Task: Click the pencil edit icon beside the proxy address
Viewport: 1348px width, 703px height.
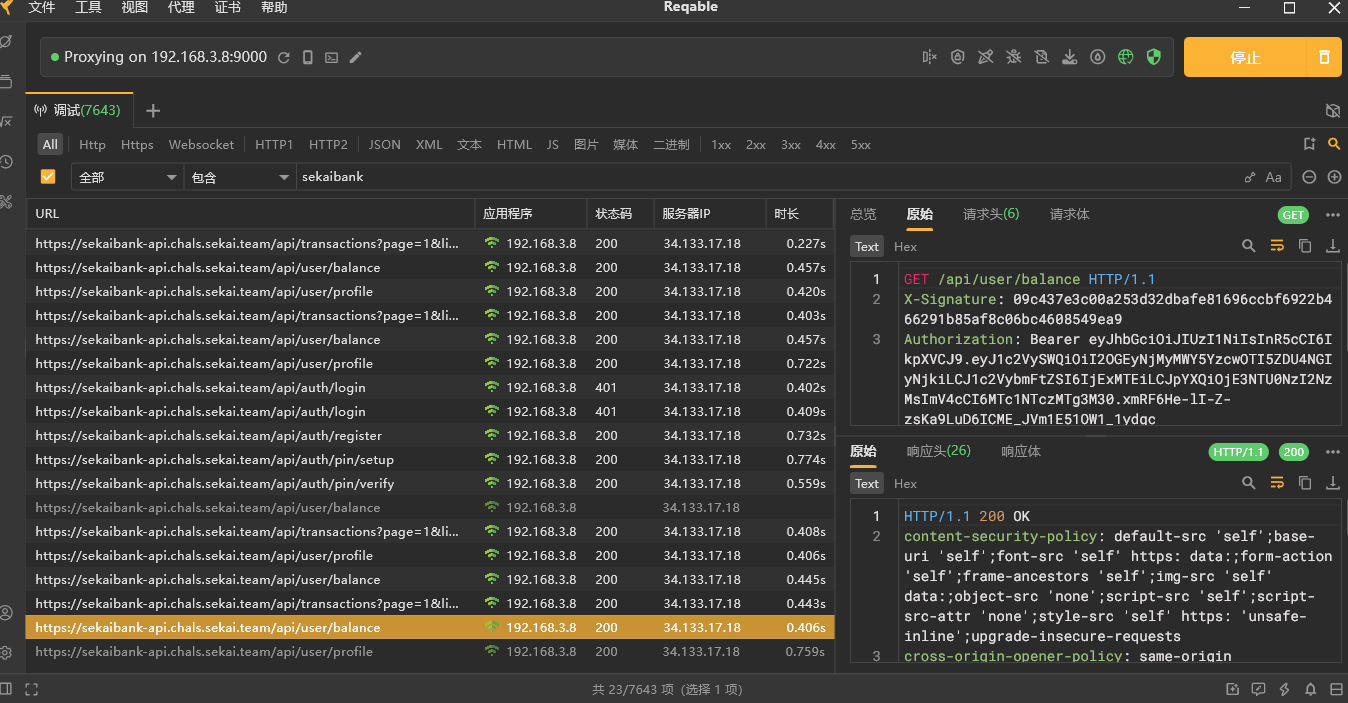Action: point(355,58)
